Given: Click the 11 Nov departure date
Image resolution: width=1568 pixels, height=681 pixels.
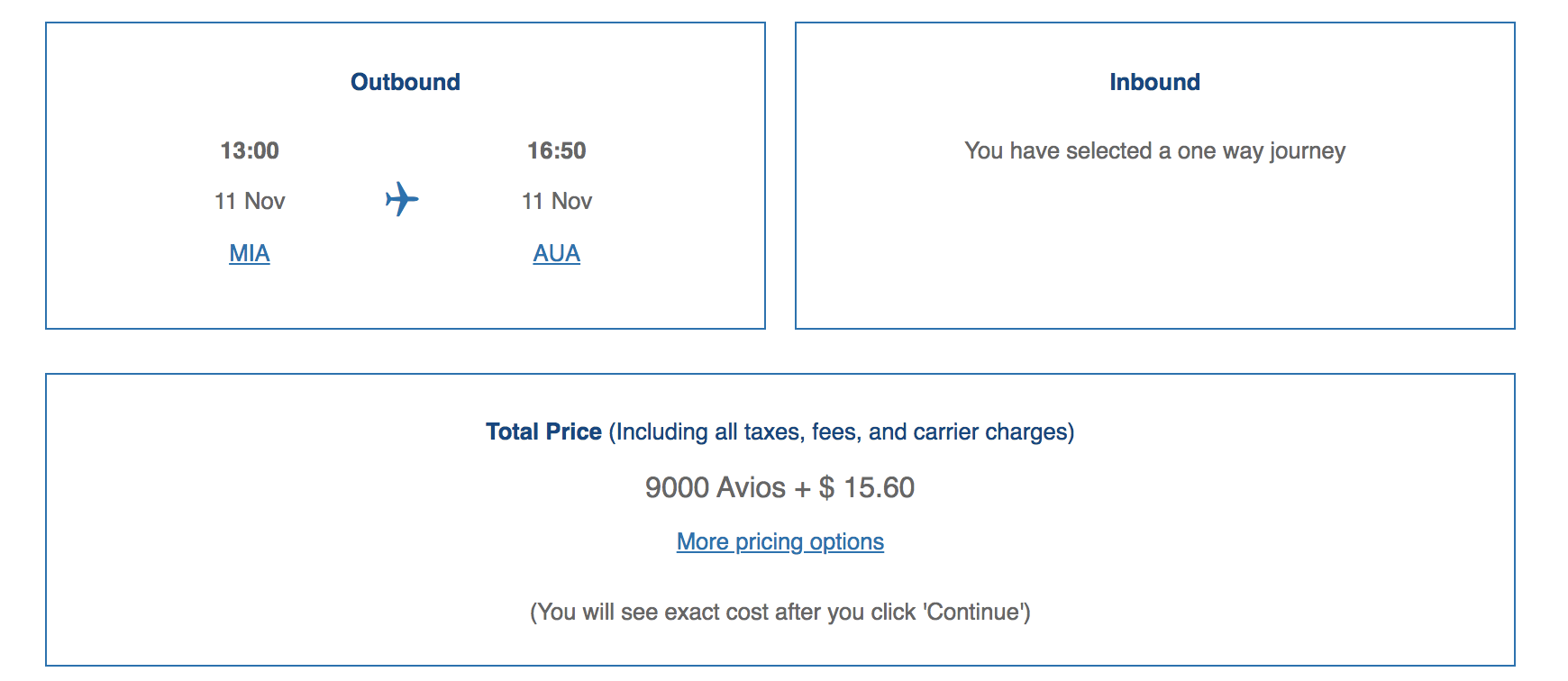Looking at the screenshot, I should [x=250, y=200].
